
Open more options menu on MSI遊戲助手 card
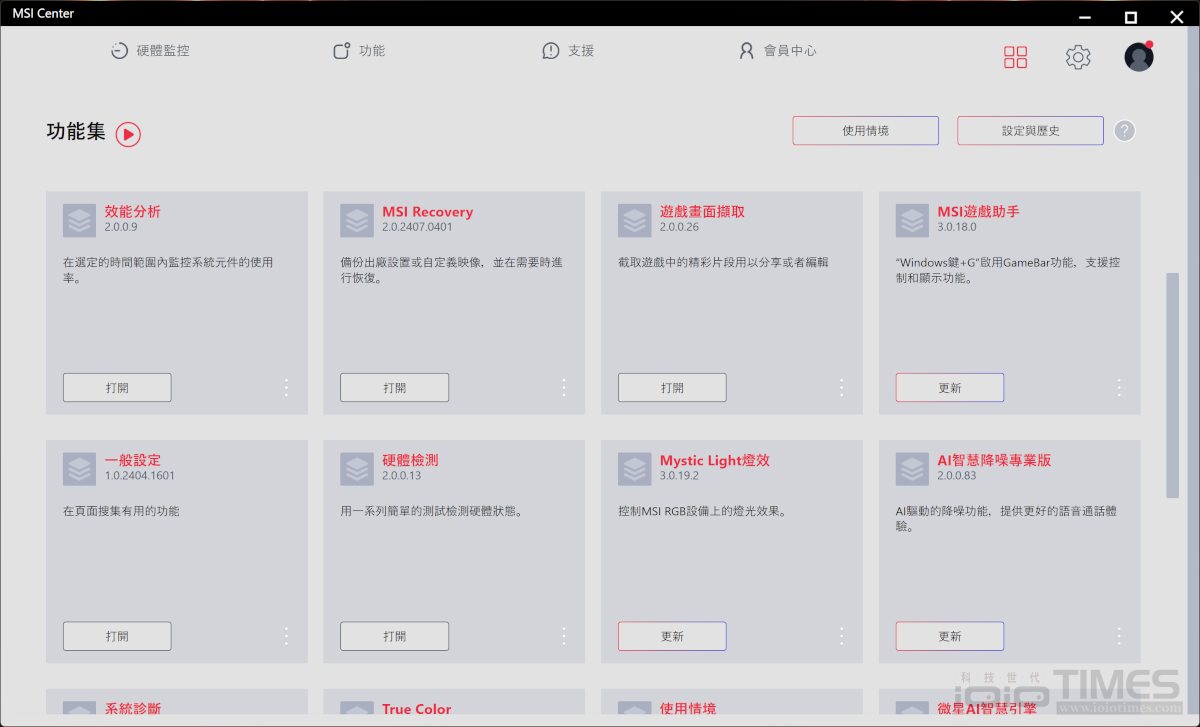(x=1119, y=387)
